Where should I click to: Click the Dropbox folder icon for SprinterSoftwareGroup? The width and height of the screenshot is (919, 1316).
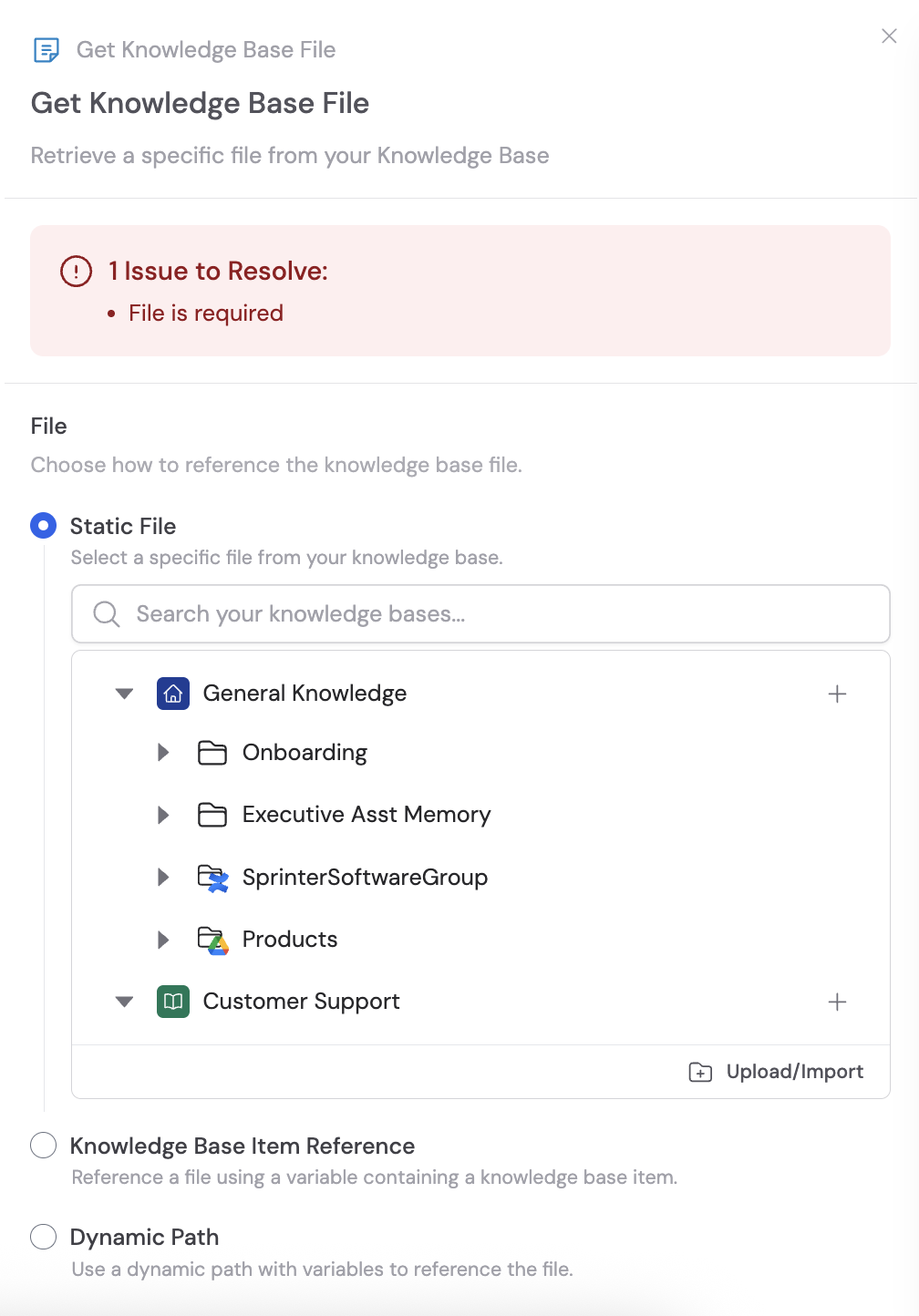[x=212, y=877]
